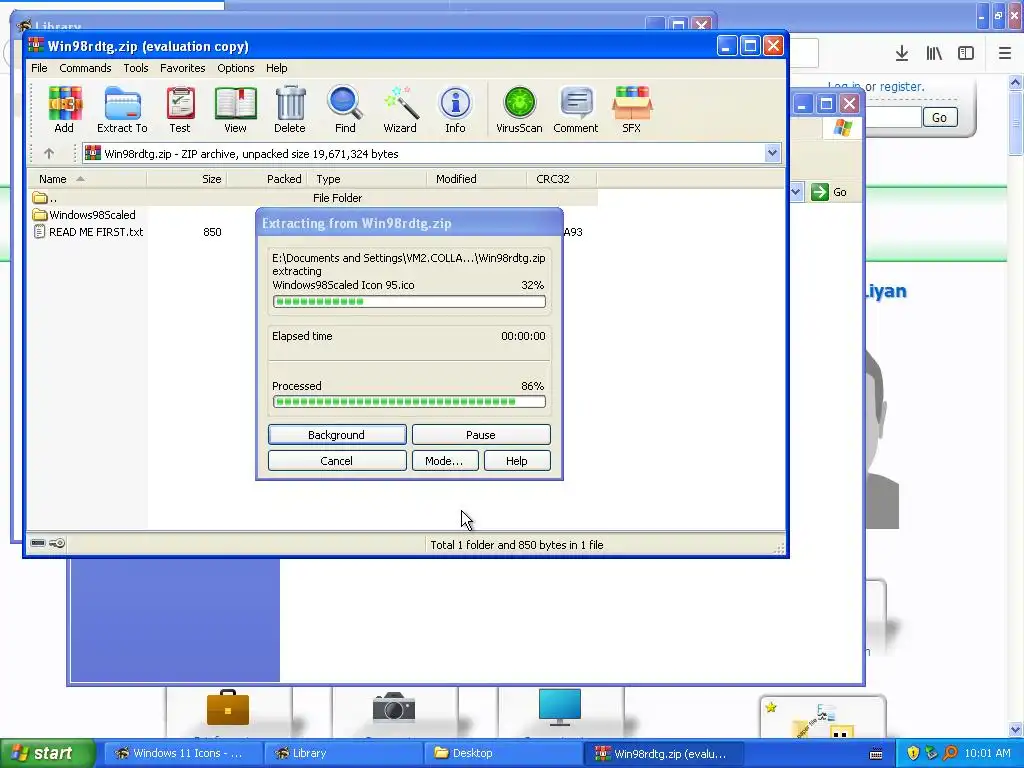Click the Delete trash can icon
This screenshot has width=1024, height=768.
(290, 110)
